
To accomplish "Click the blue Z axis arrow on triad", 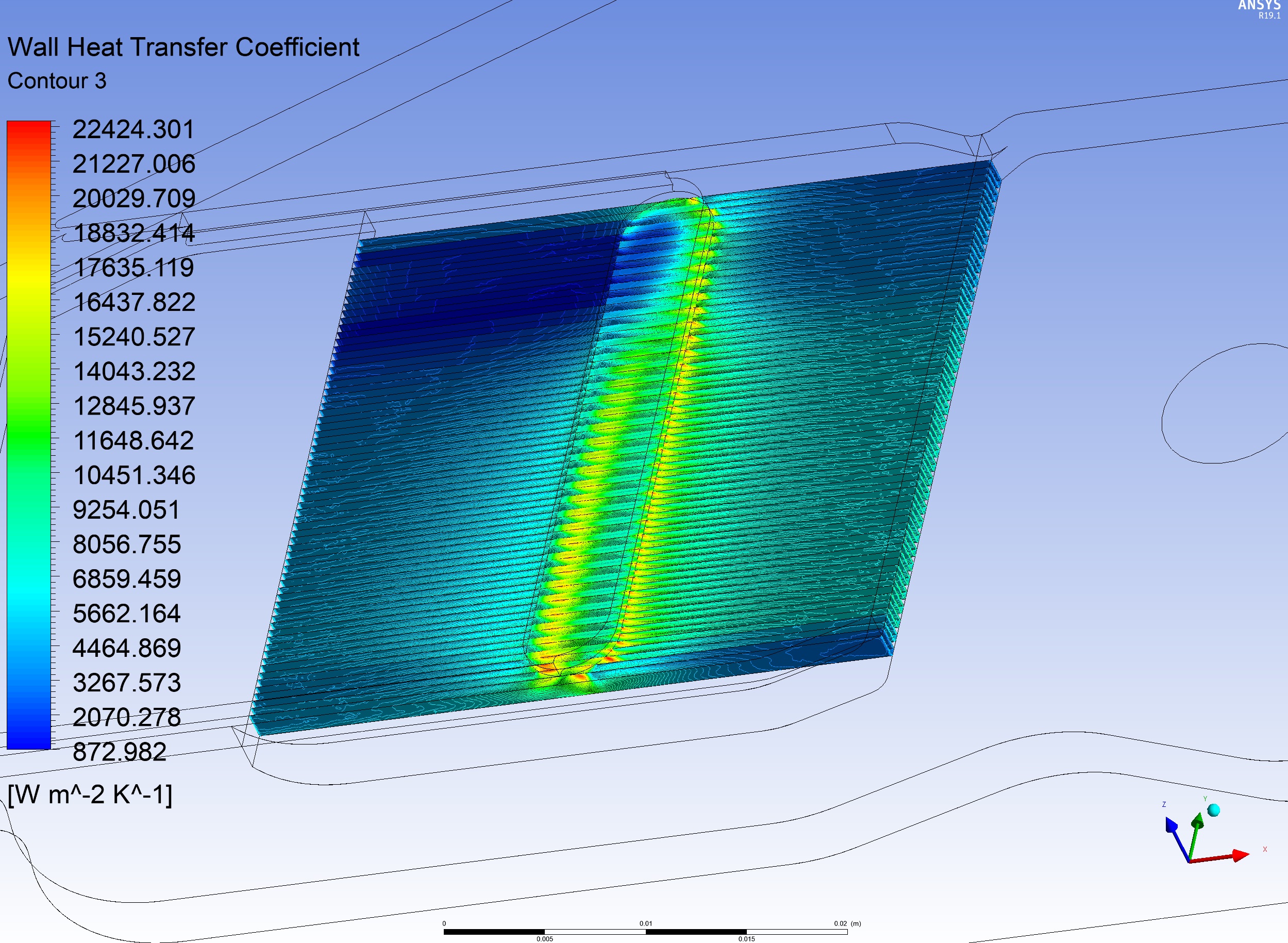I will 1172,825.
